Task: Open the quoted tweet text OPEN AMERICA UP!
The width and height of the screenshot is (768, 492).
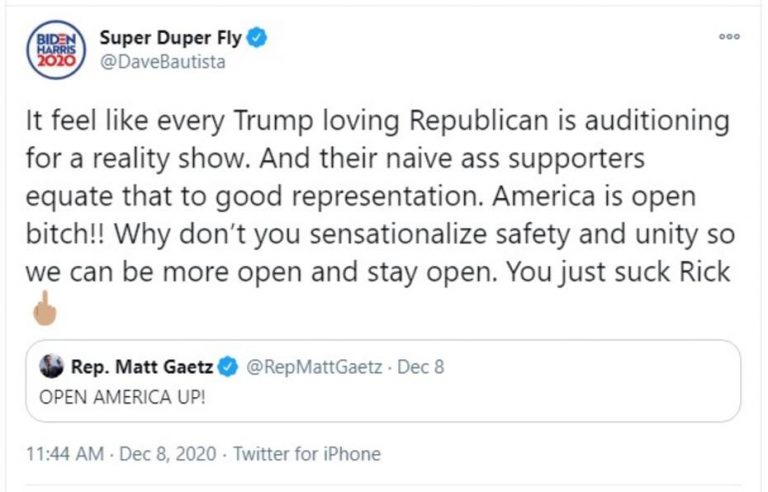Action: point(108,396)
